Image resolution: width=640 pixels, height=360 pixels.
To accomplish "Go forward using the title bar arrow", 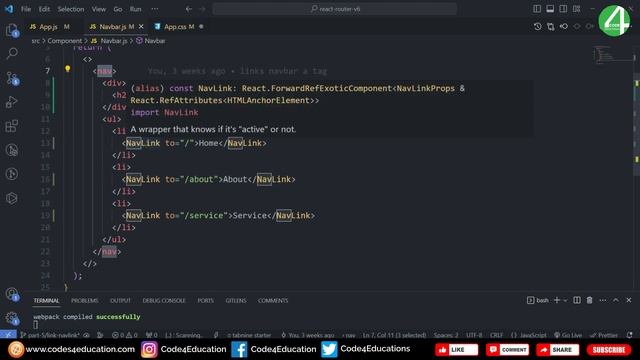I will coord(202,9).
